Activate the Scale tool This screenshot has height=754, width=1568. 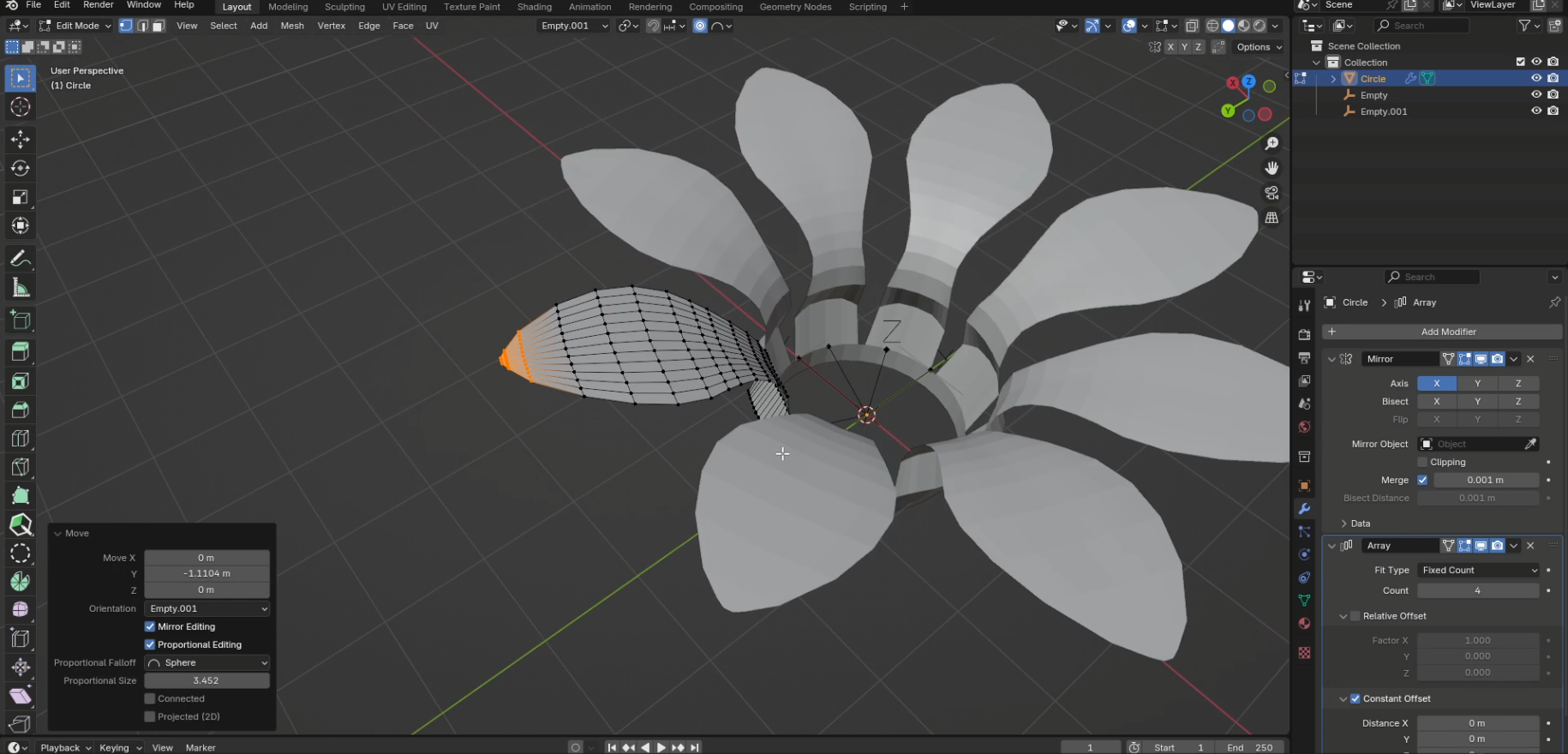(x=21, y=197)
